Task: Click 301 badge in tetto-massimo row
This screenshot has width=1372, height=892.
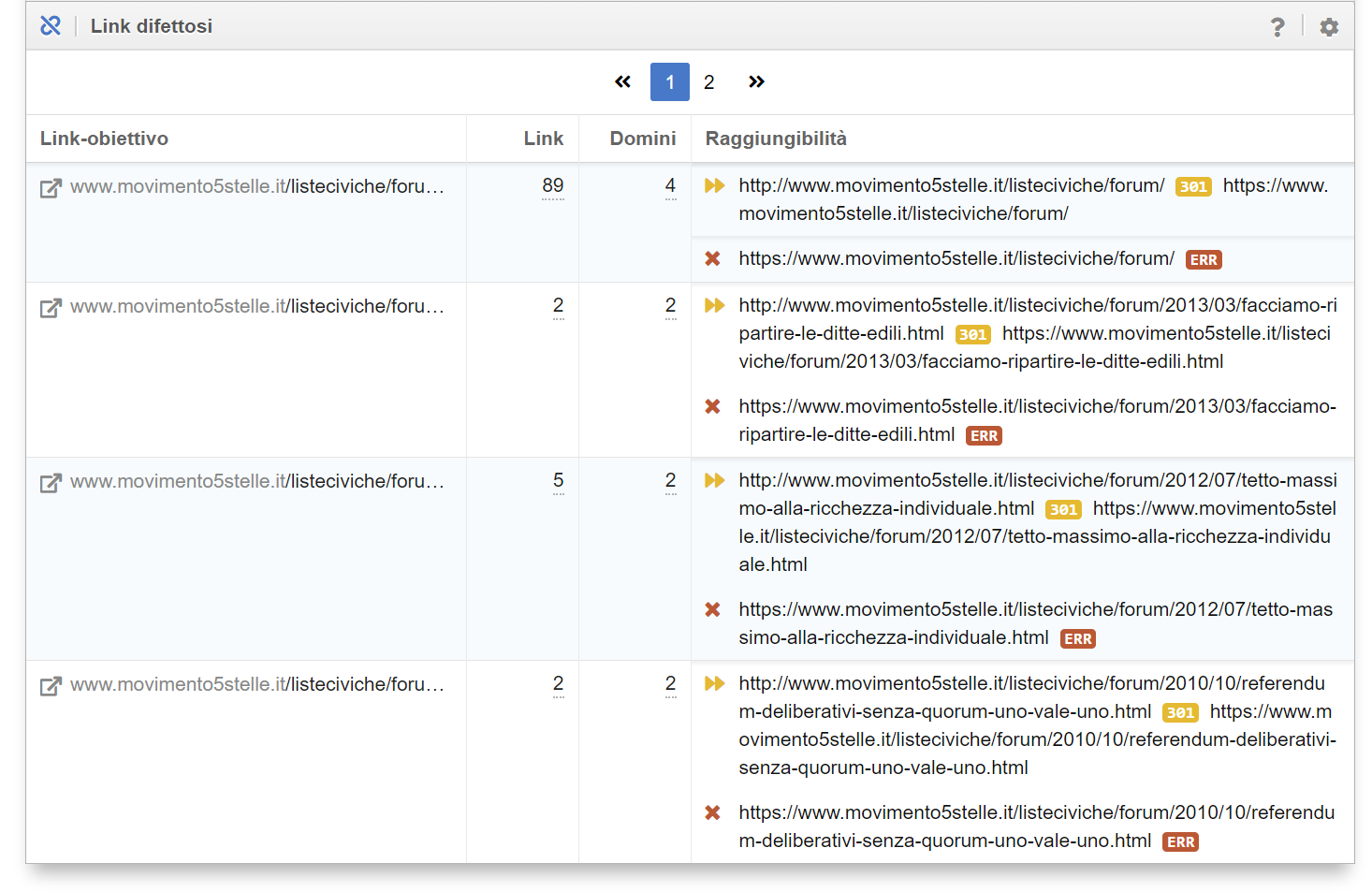Action: [x=1063, y=510]
